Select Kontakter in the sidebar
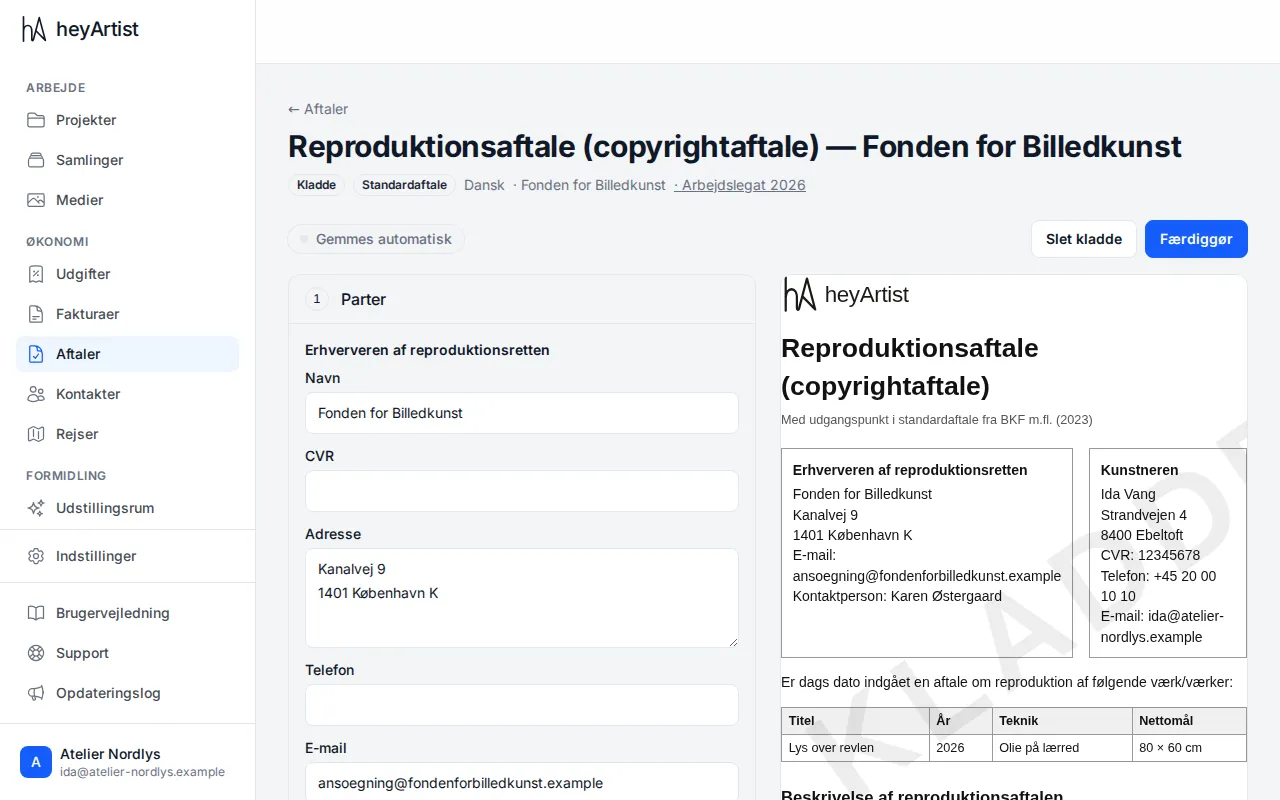Image resolution: width=1280 pixels, height=800 pixels. coord(127,394)
